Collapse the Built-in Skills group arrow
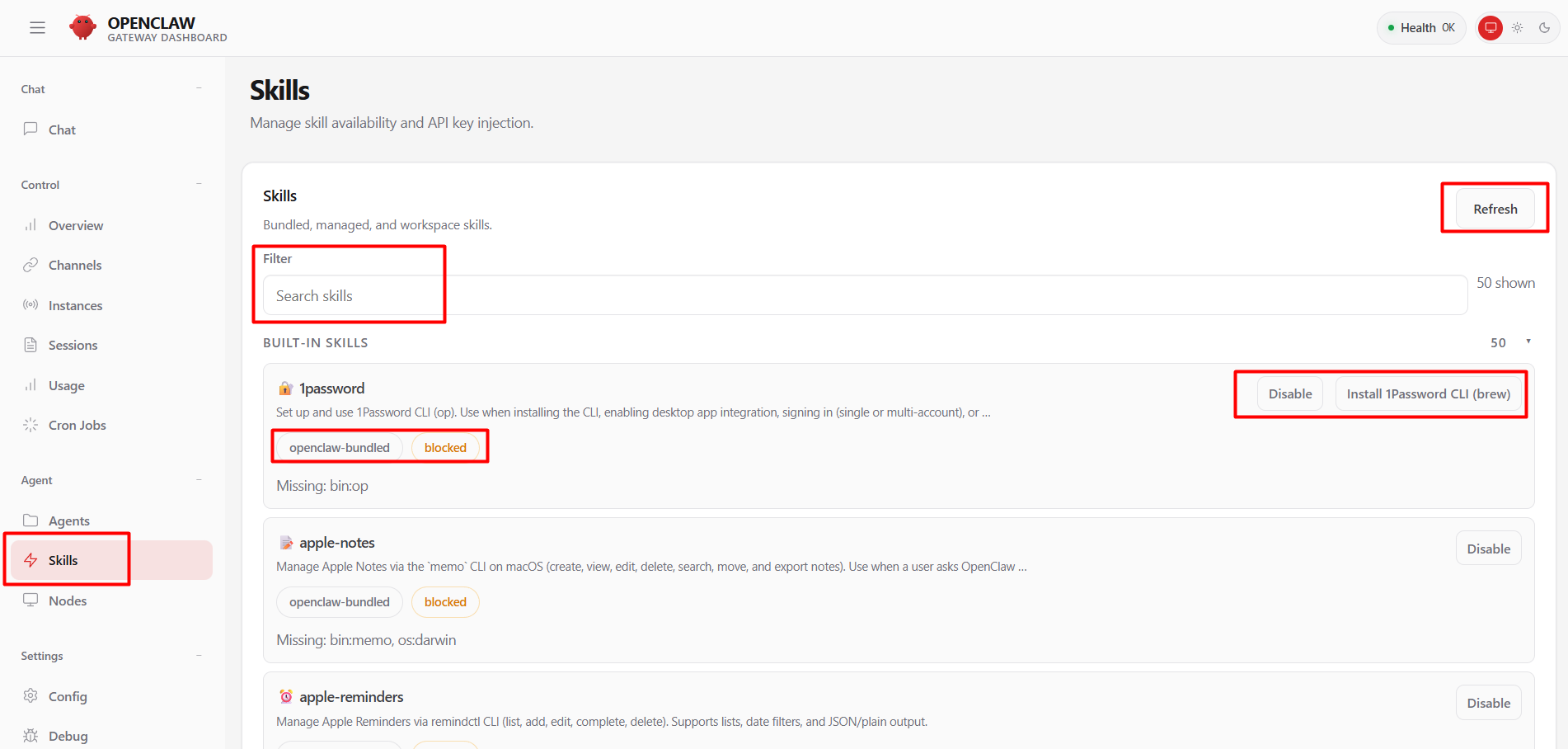The image size is (1568, 749). click(1528, 342)
